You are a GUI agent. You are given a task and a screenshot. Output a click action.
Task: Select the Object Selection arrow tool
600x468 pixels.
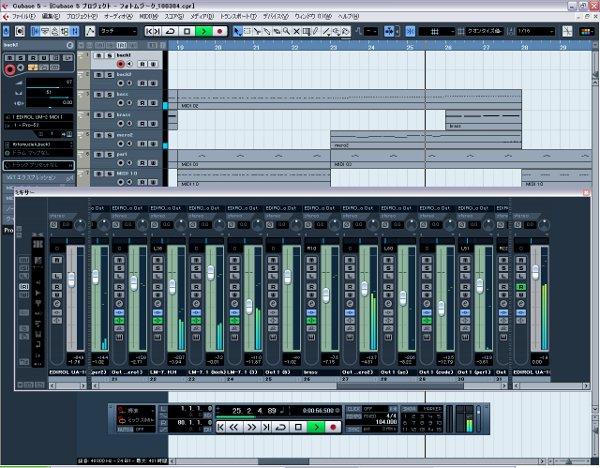click(x=237, y=31)
